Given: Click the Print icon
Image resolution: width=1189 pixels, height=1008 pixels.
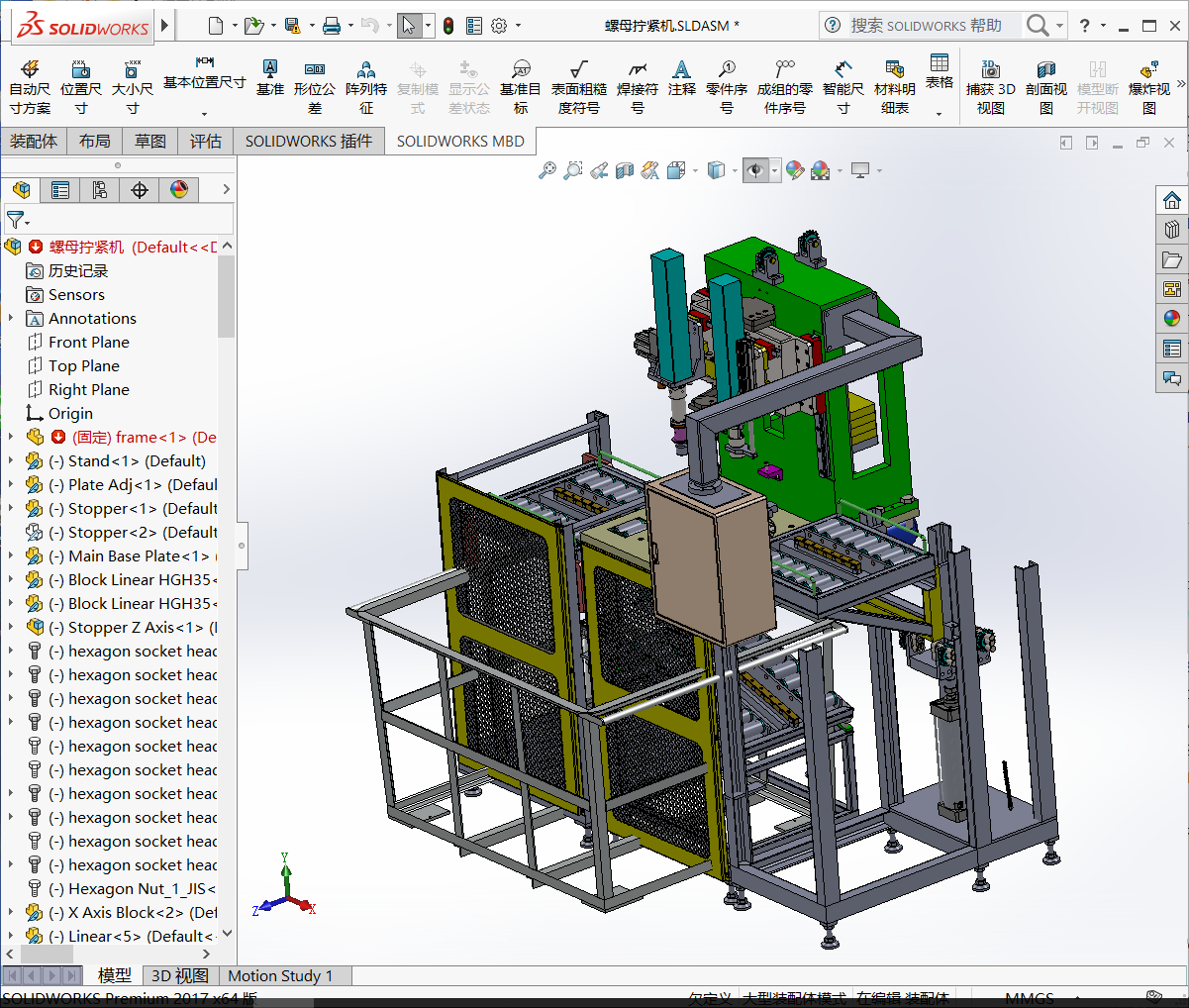Looking at the screenshot, I should click(x=332, y=26).
